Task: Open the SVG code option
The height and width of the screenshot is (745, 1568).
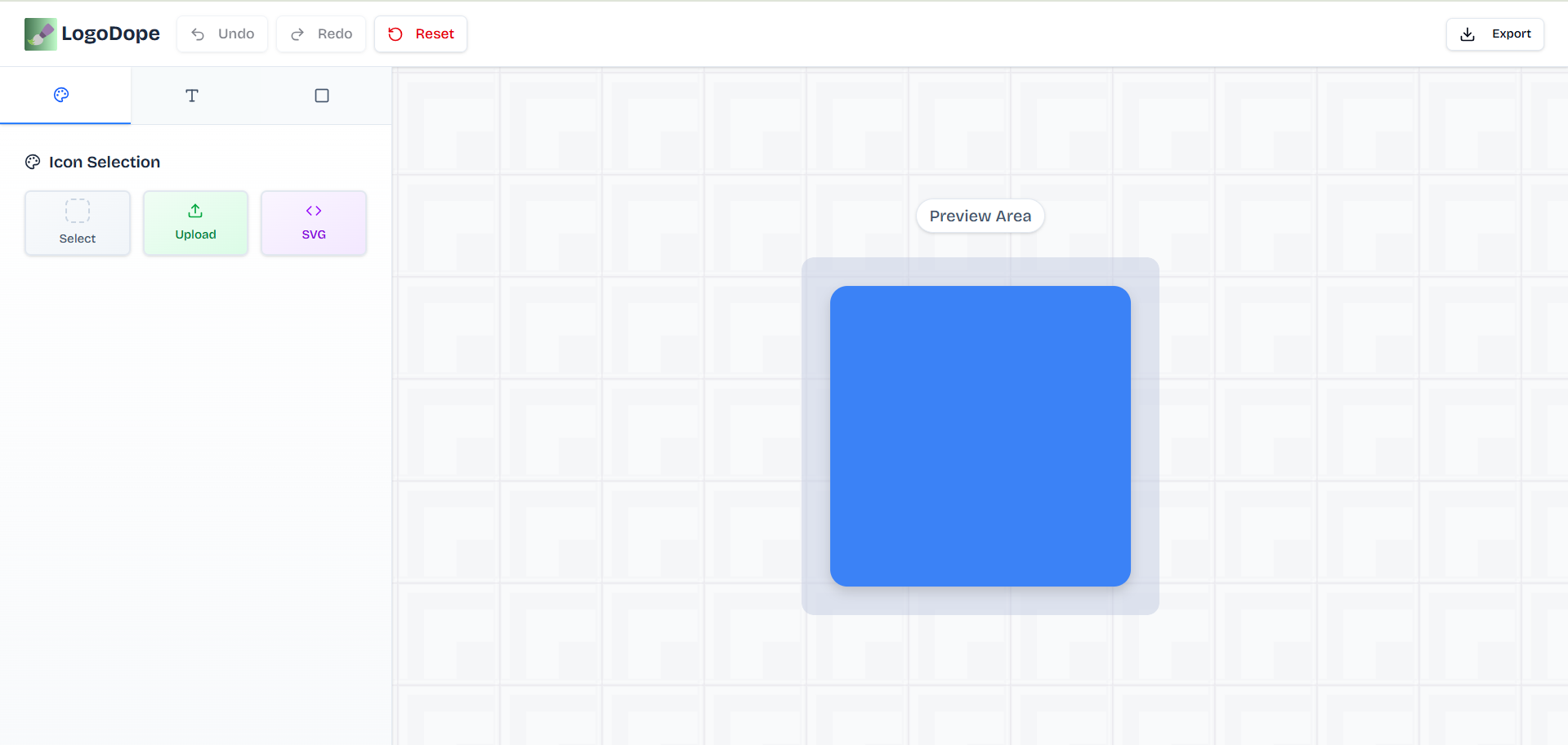Action: 314,223
